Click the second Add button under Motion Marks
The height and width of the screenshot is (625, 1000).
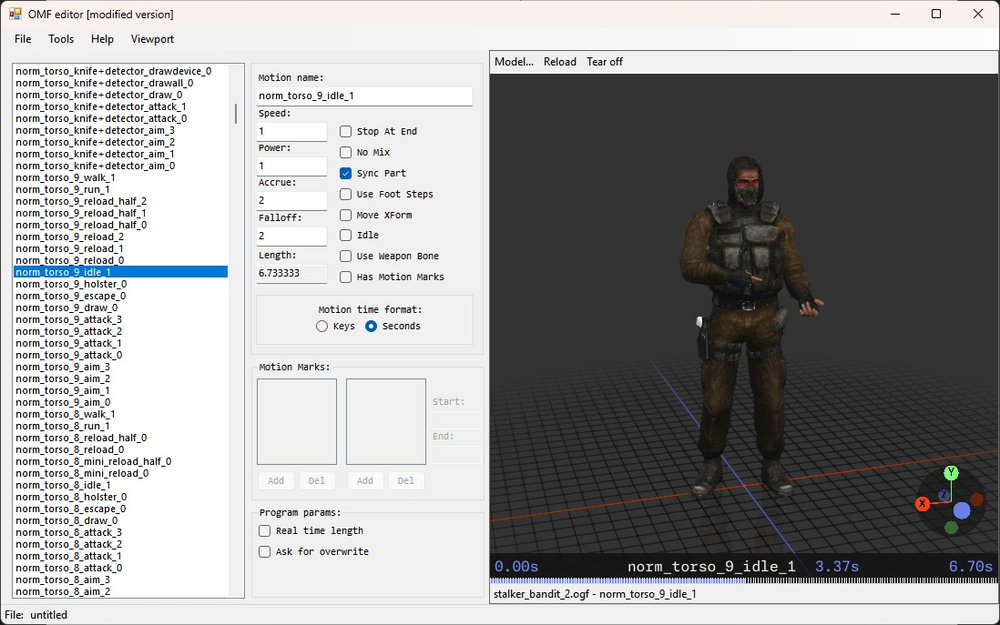[x=365, y=481]
